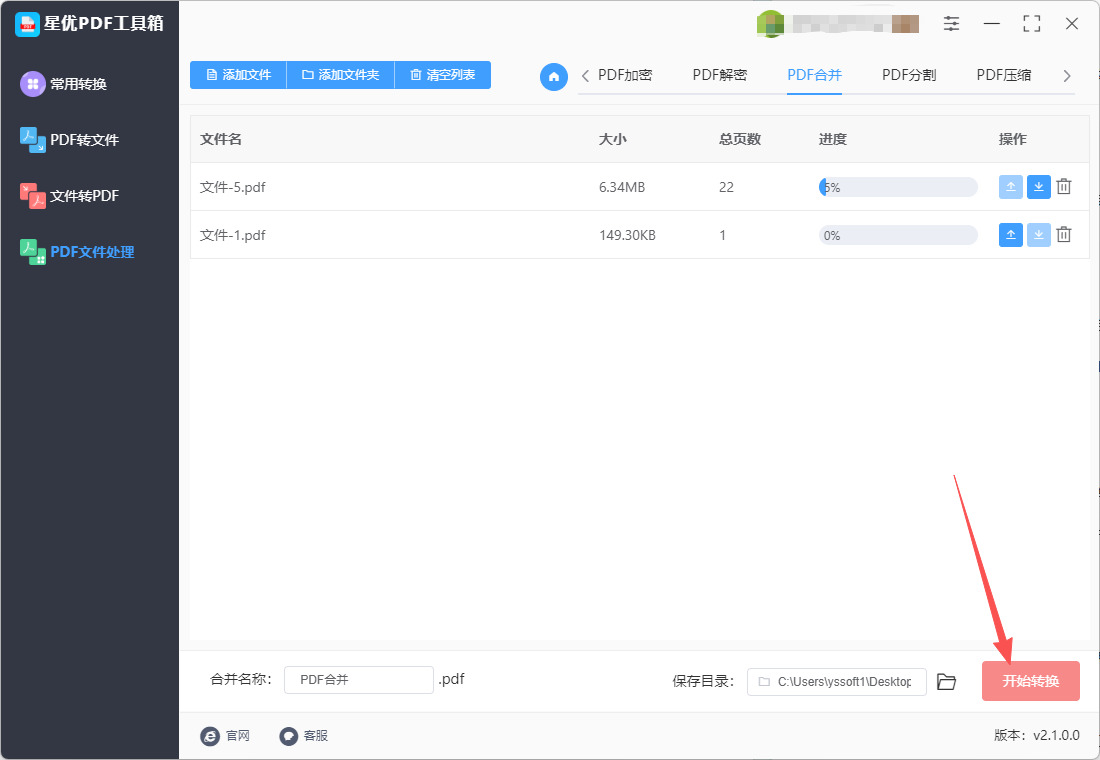The image size is (1100, 760).
Task: Click size value 6.34MB
Action: click(622, 187)
